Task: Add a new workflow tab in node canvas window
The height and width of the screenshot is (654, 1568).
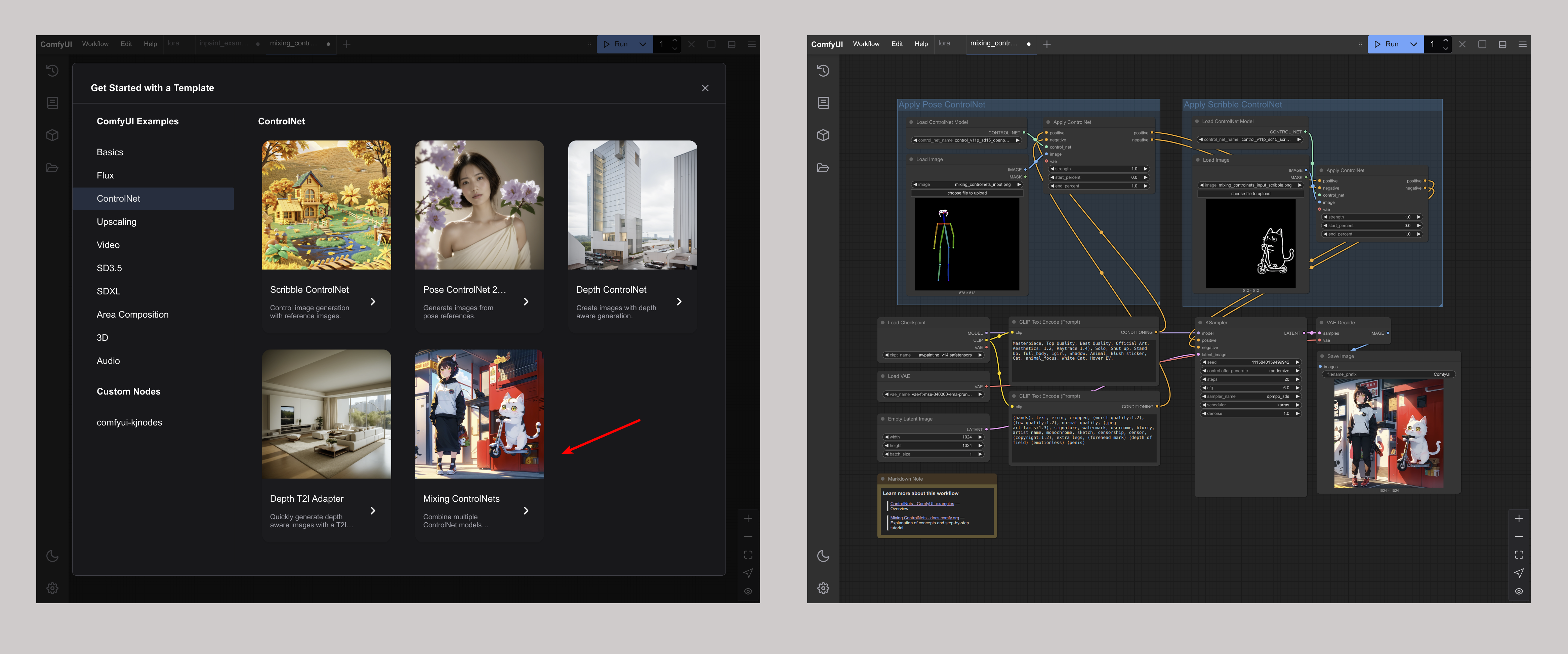Action: [x=1046, y=44]
